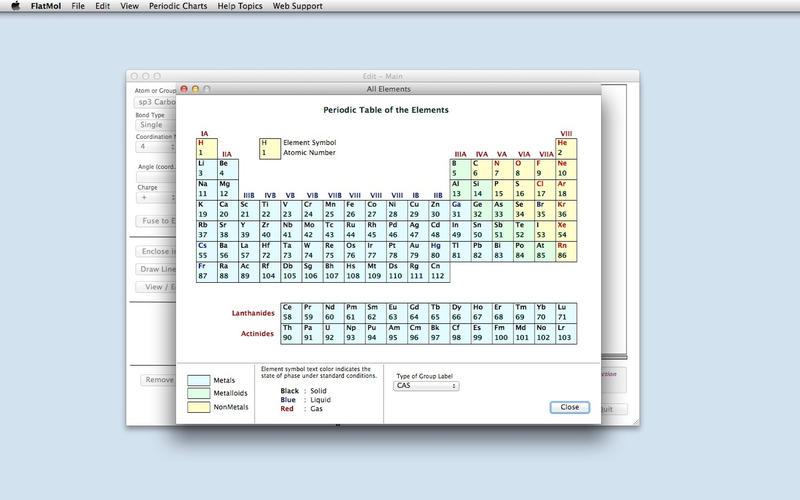Click the Apple menu icon
This screenshot has height=500, width=800.
[x=15, y=6]
